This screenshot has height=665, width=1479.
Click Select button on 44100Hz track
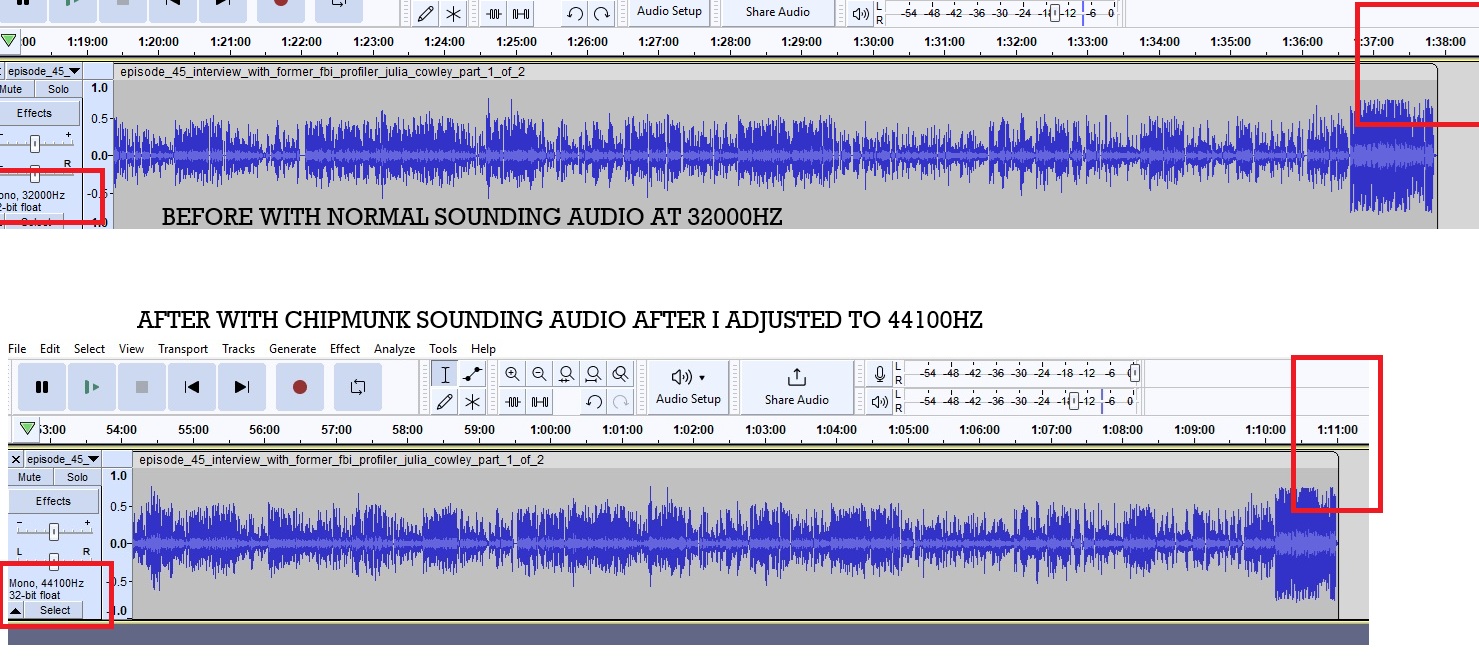[x=55, y=610]
